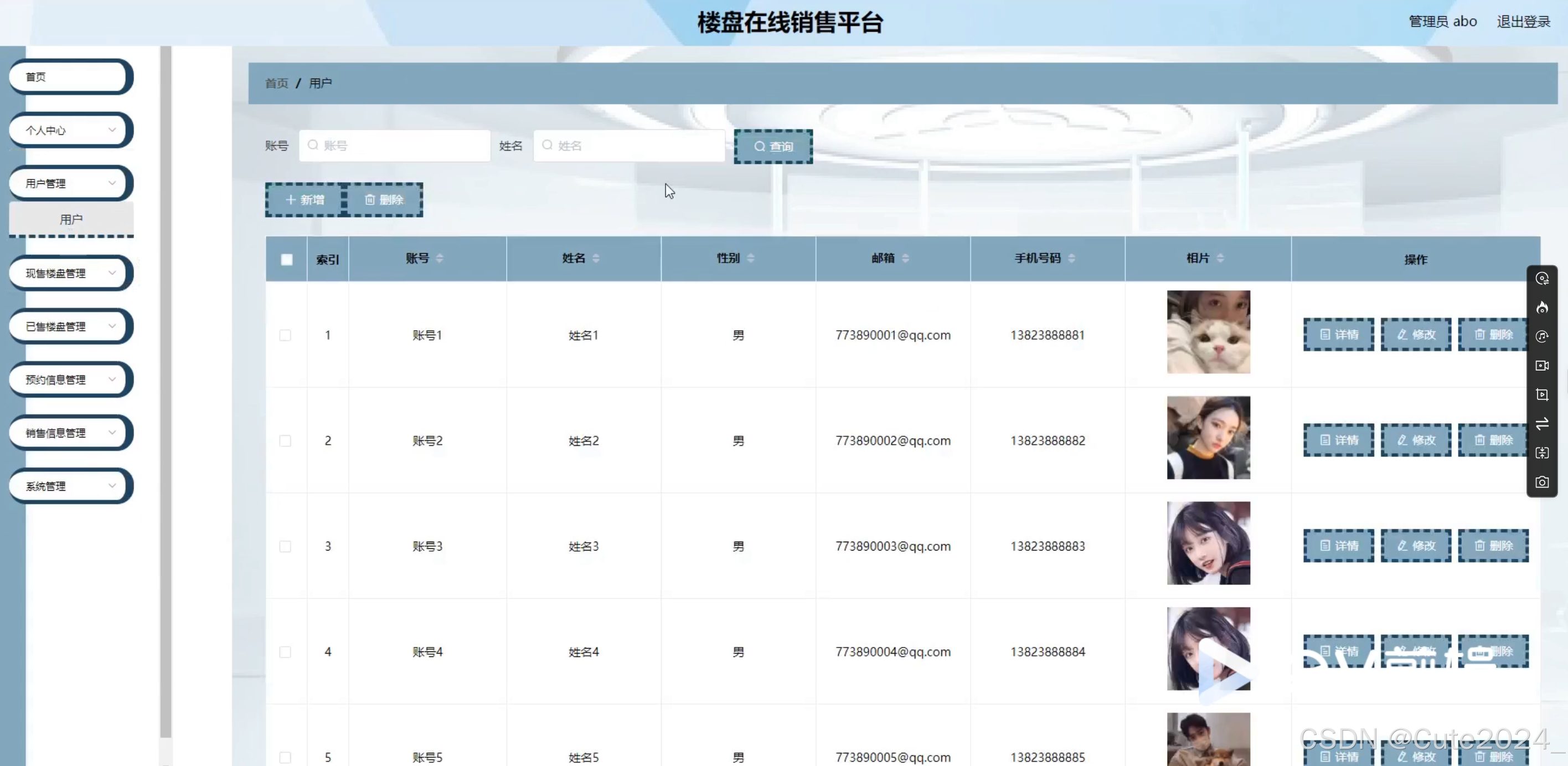Viewport: 1568px width, 766px height.
Task: Click the 查询 search button
Action: [773, 146]
